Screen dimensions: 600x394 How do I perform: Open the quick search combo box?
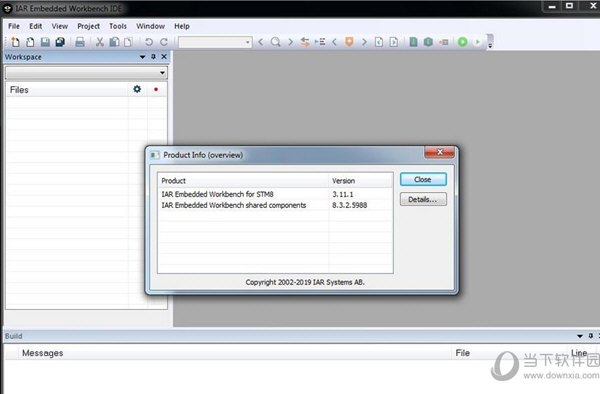(215, 42)
